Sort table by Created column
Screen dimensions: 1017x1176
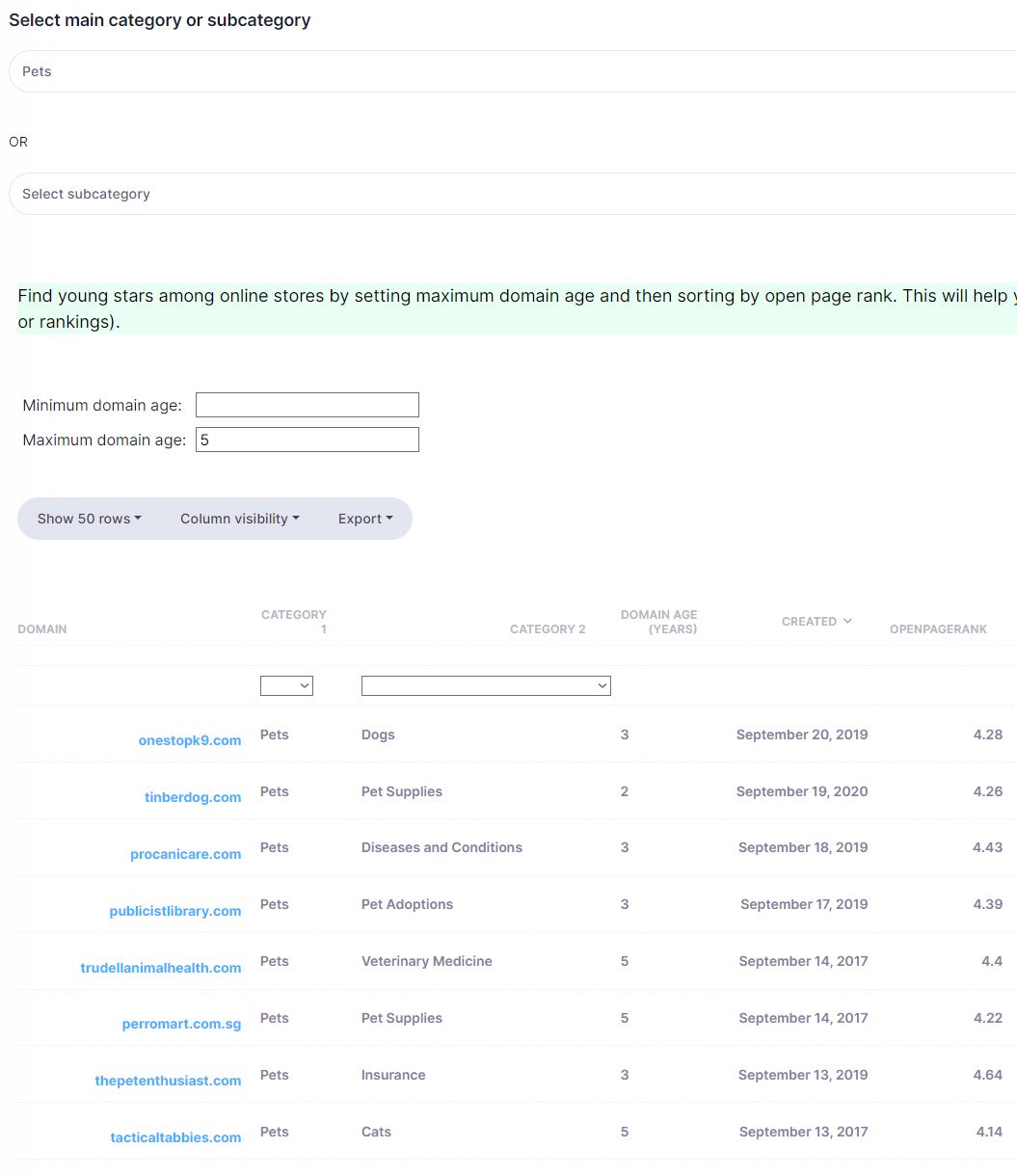tap(810, 622)
